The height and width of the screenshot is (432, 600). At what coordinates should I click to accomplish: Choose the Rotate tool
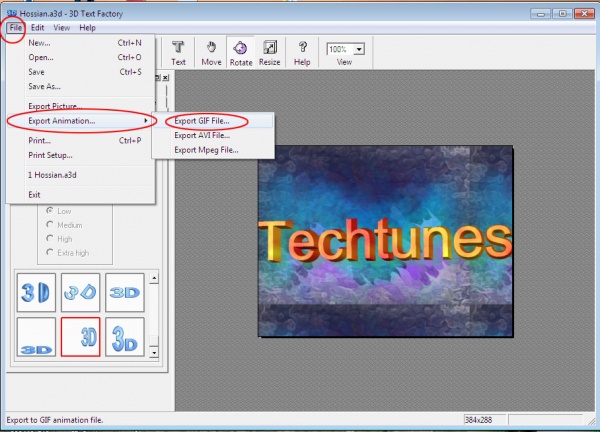(241, 52)
